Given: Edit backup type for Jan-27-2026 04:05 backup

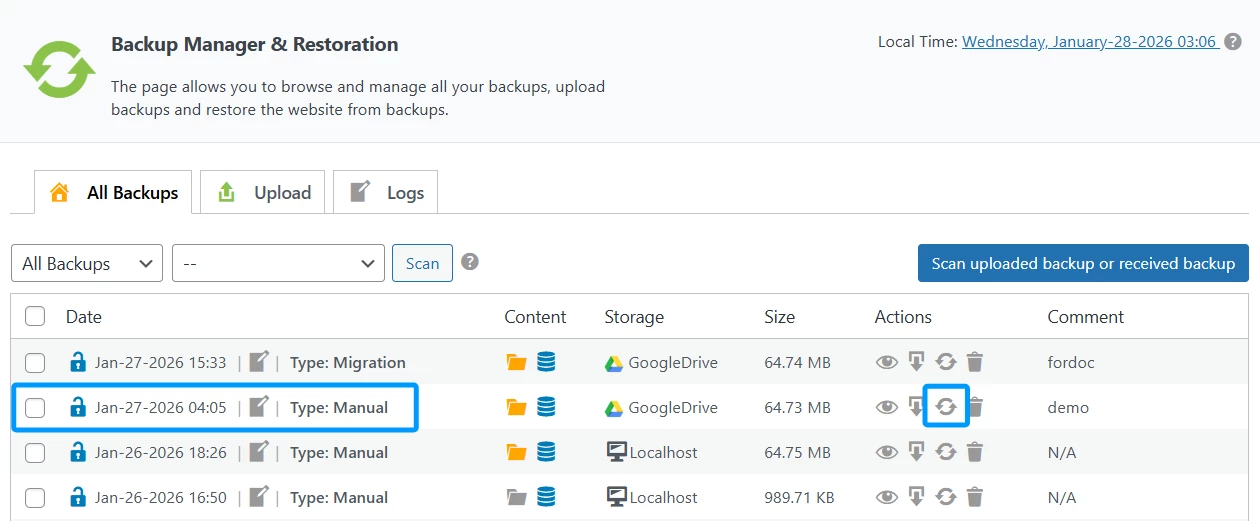Looking at the screenshot, I should coord(259,407).
